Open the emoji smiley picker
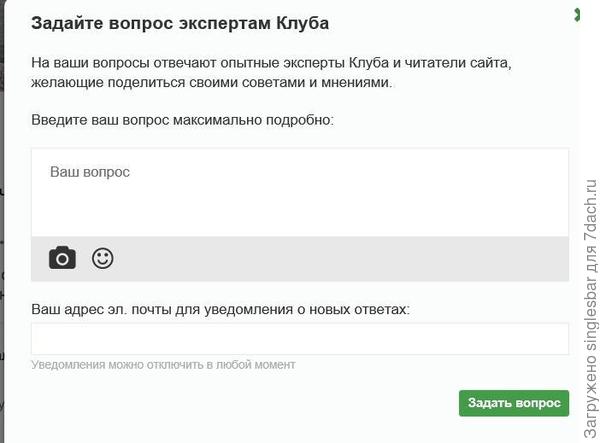This screenshot has height=443, width=600. [103, 258]
